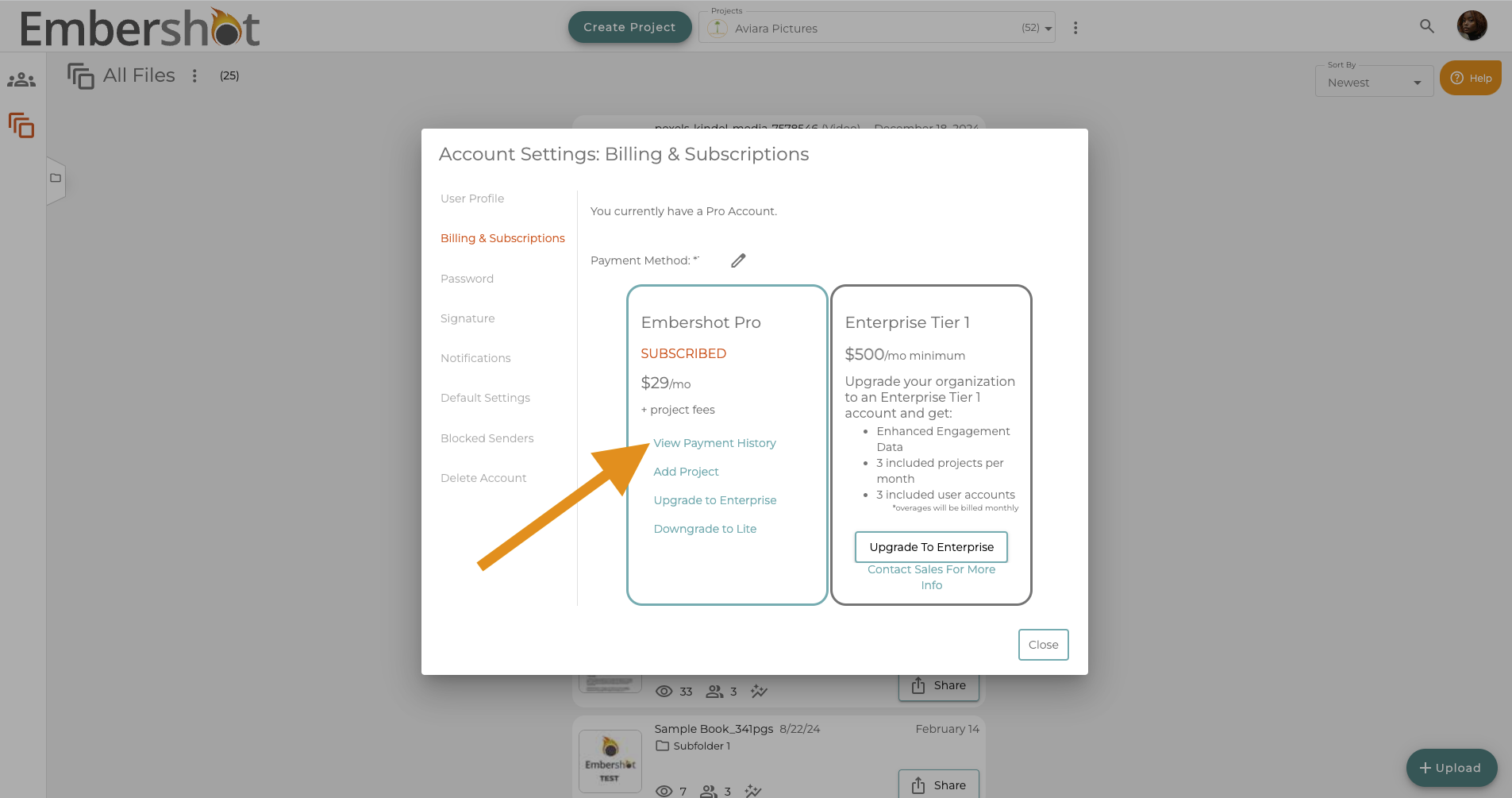Viewport: 1512px width, 798px height.
Task: Click the orange Help button
Action: tap(1471, 78)
